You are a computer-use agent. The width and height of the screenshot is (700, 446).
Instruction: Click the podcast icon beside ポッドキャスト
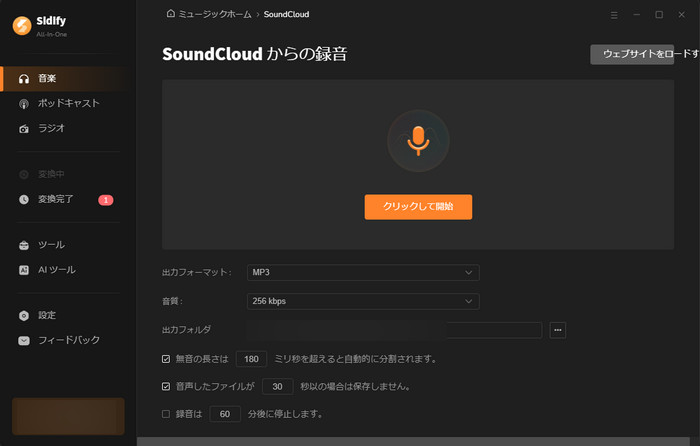24,104
